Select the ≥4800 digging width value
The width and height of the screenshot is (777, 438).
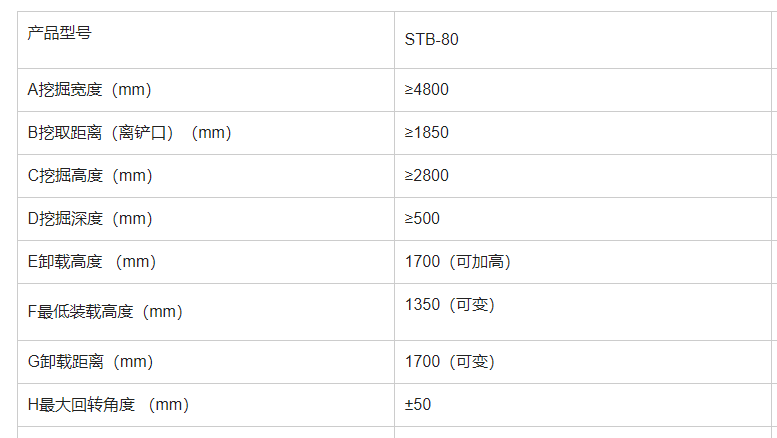point(427,90)
